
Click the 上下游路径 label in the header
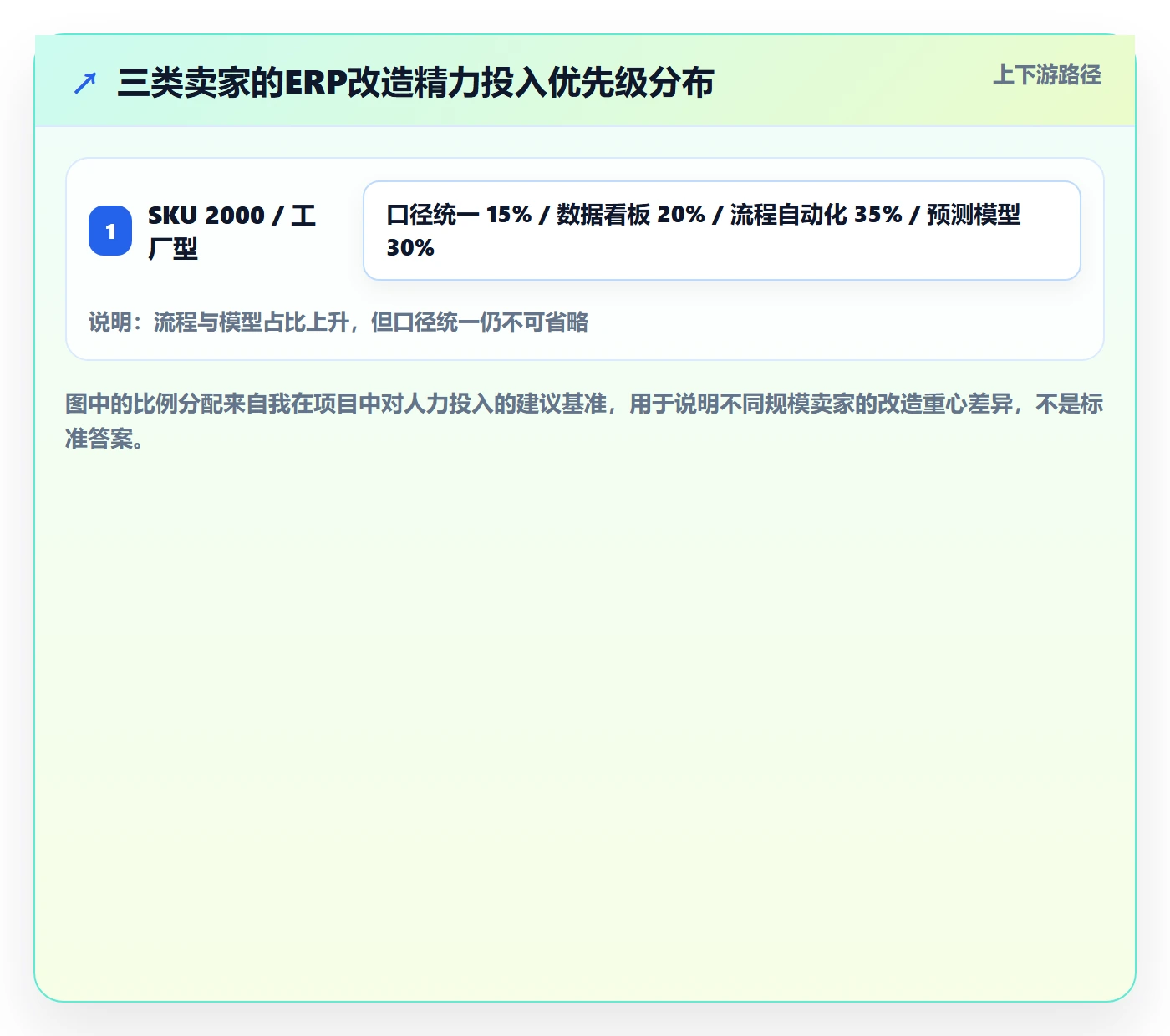pos(1047,75)
